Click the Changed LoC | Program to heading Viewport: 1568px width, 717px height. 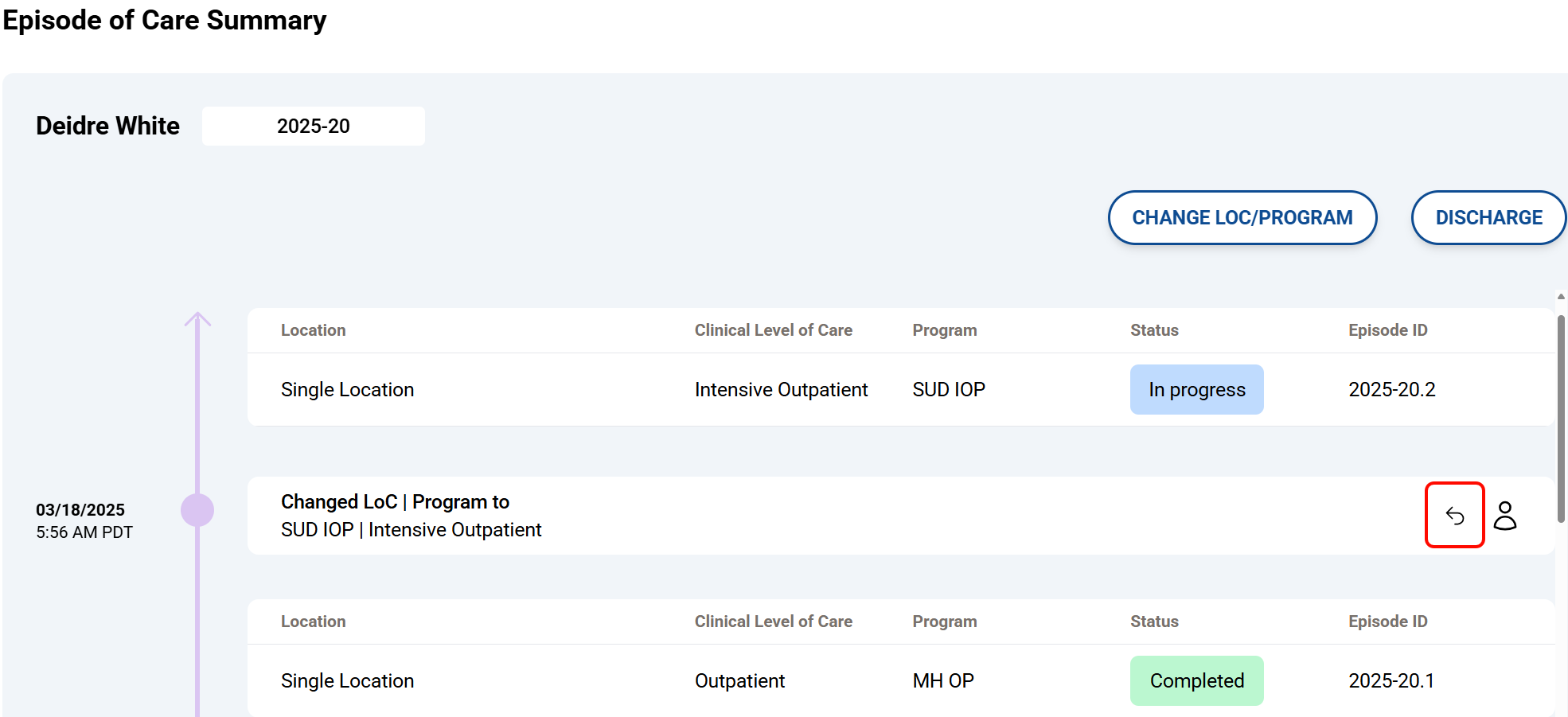395,501
